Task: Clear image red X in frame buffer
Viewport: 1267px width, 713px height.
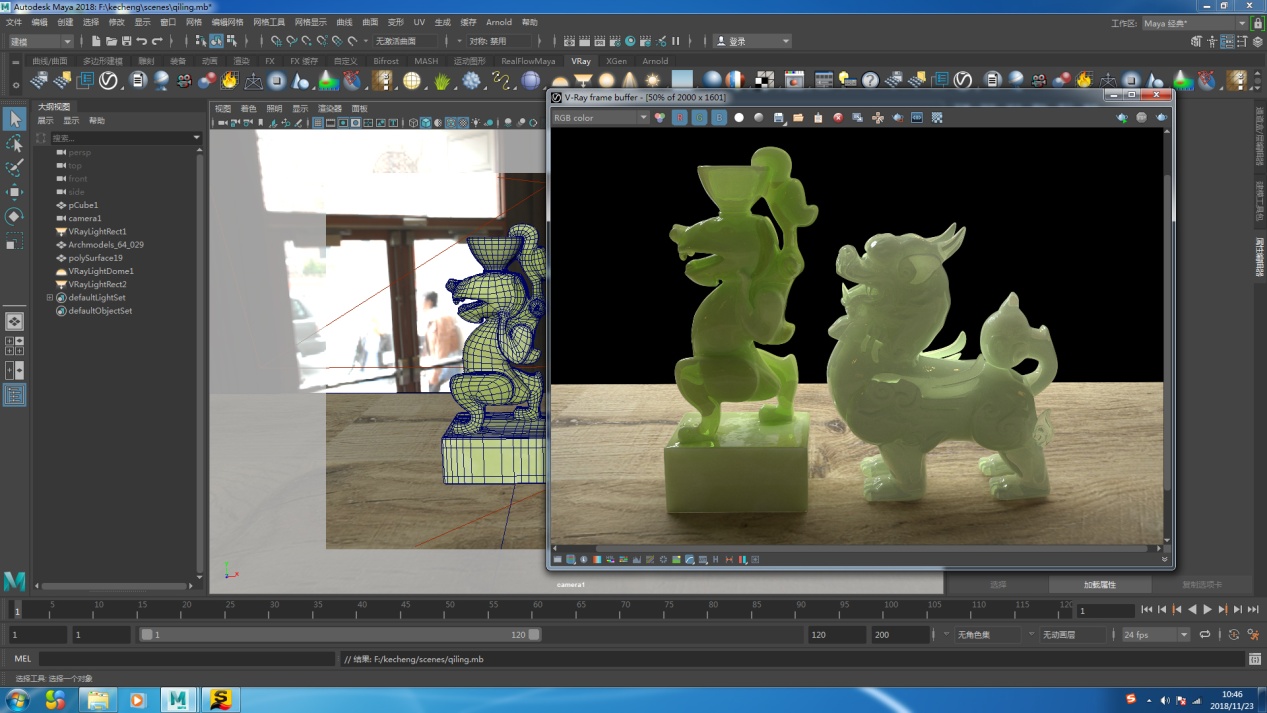Action: (x=838, y=118)
